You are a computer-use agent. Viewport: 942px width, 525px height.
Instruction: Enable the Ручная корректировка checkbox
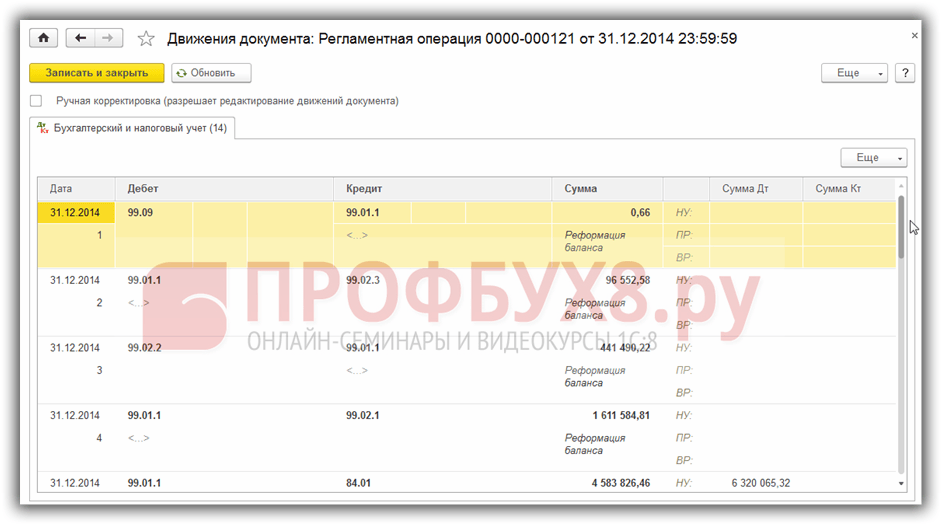point(36,101)
